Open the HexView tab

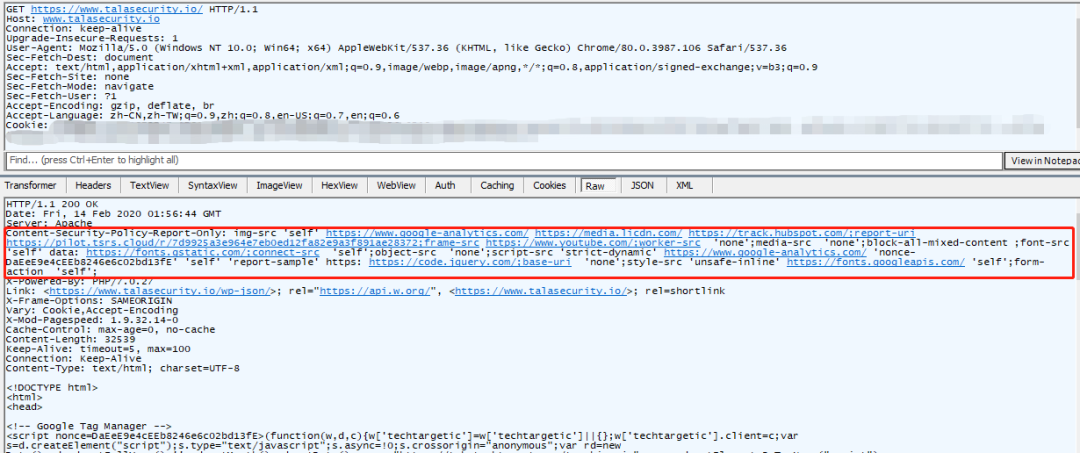tap(339, 186)
